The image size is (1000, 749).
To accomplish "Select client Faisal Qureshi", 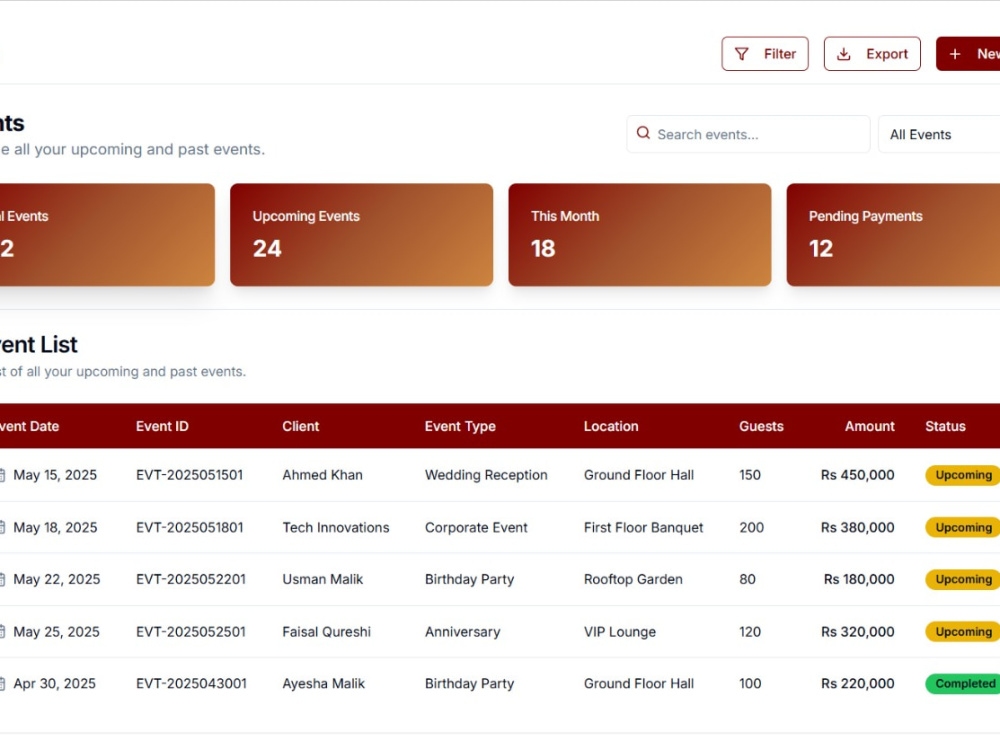I will pos(327,632).
